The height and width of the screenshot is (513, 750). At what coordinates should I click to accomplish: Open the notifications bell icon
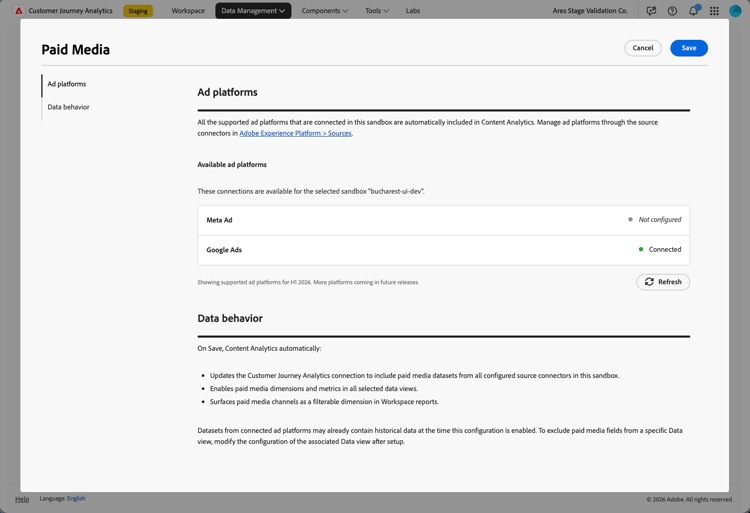click(x=694, y=11)
